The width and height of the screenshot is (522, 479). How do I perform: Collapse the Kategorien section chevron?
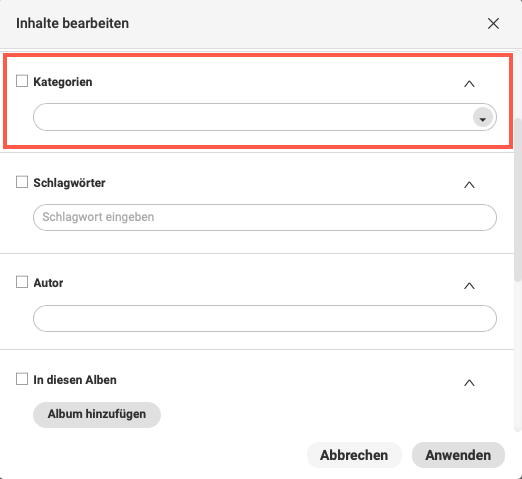tap(469, 84)
